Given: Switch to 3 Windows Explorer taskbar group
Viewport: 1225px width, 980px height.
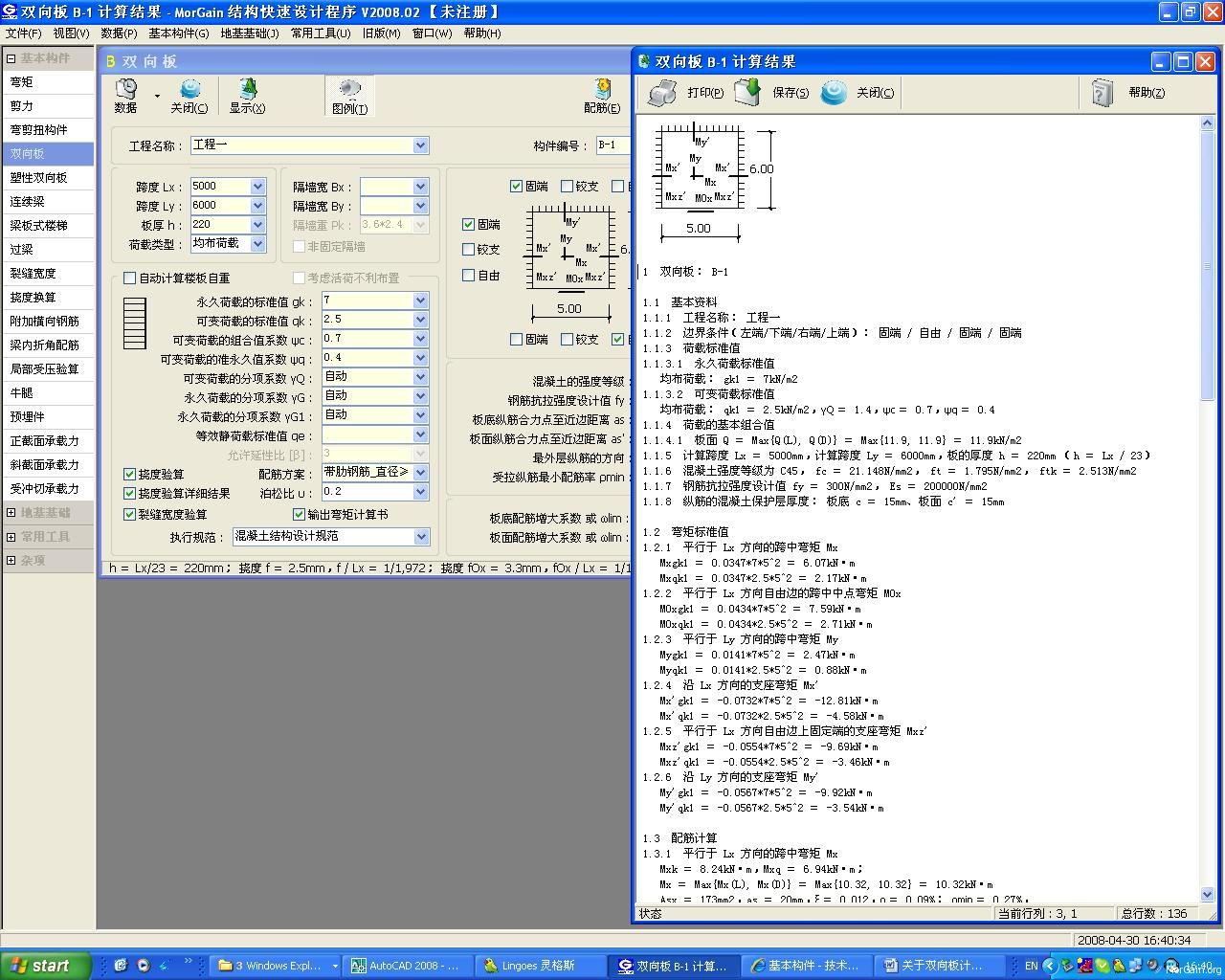Looking at the screenshot, I should coord(278,966).
